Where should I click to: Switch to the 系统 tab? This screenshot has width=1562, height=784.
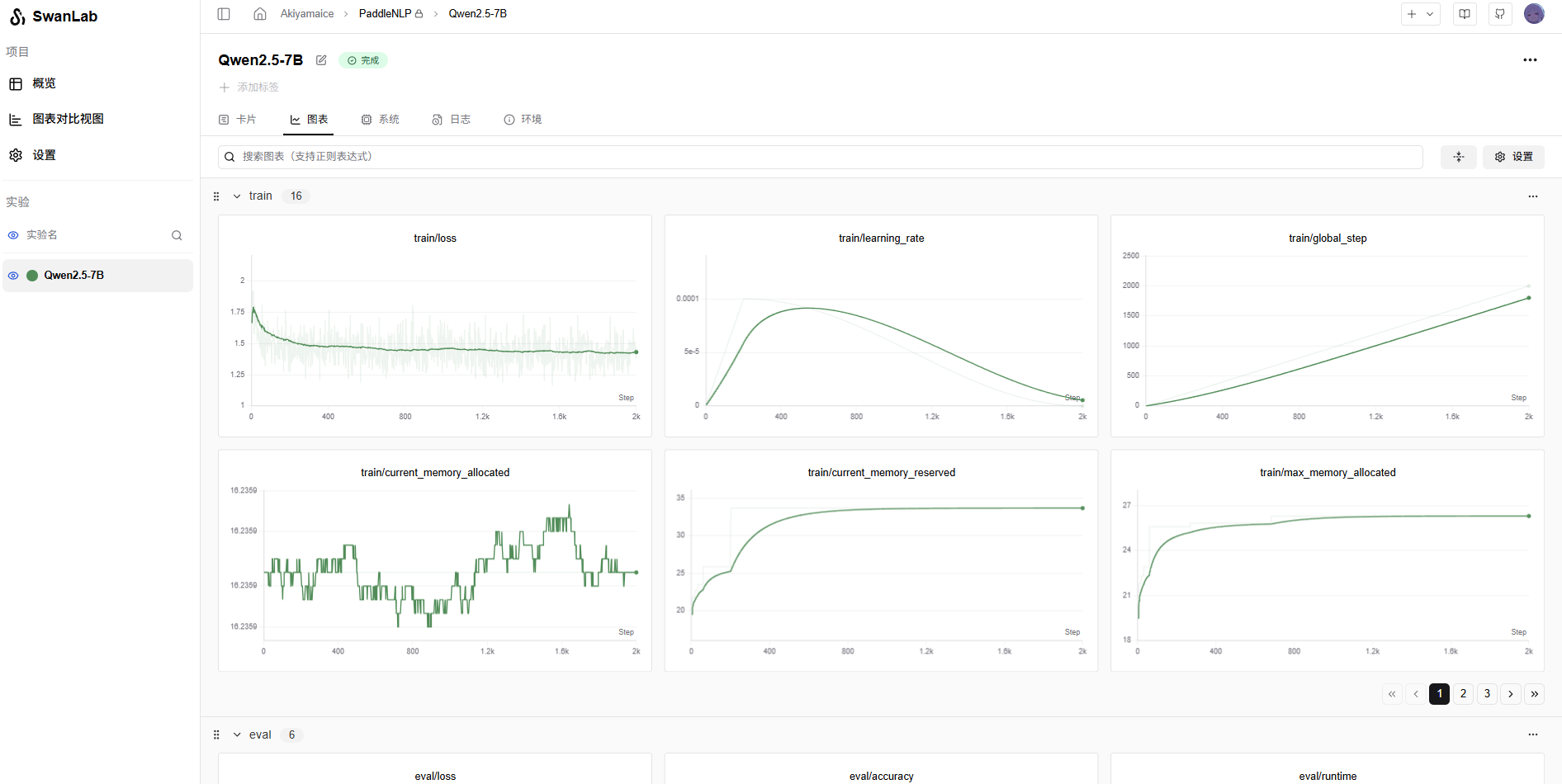click(x=380, y=120)
